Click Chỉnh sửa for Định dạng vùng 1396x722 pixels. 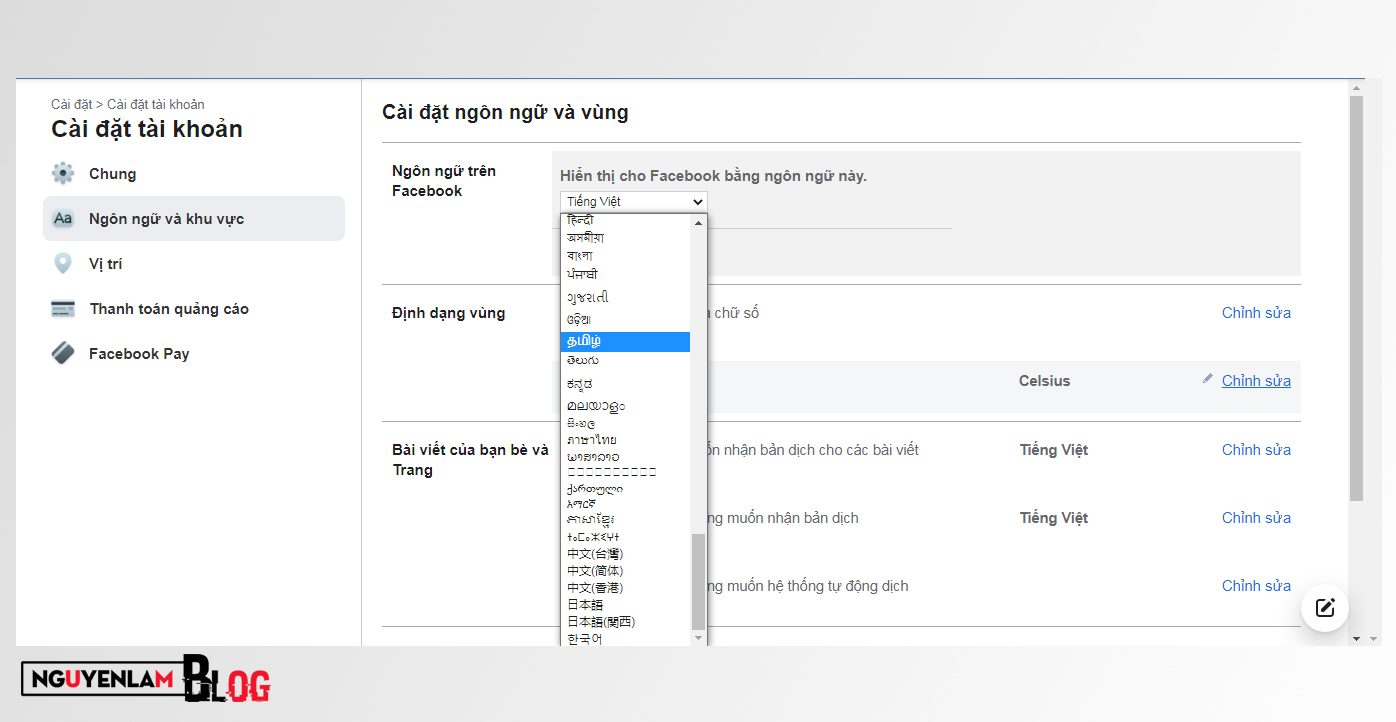coord(1256,313)
